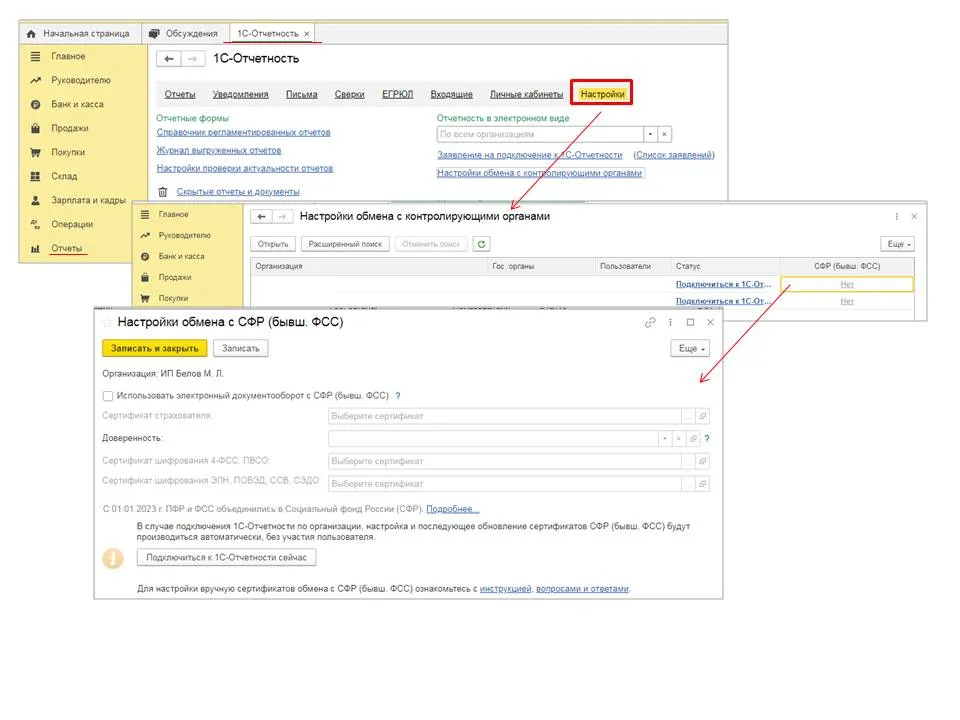
Task: Add СФР settings to favorites star
Action: click(x=107, y=322)
